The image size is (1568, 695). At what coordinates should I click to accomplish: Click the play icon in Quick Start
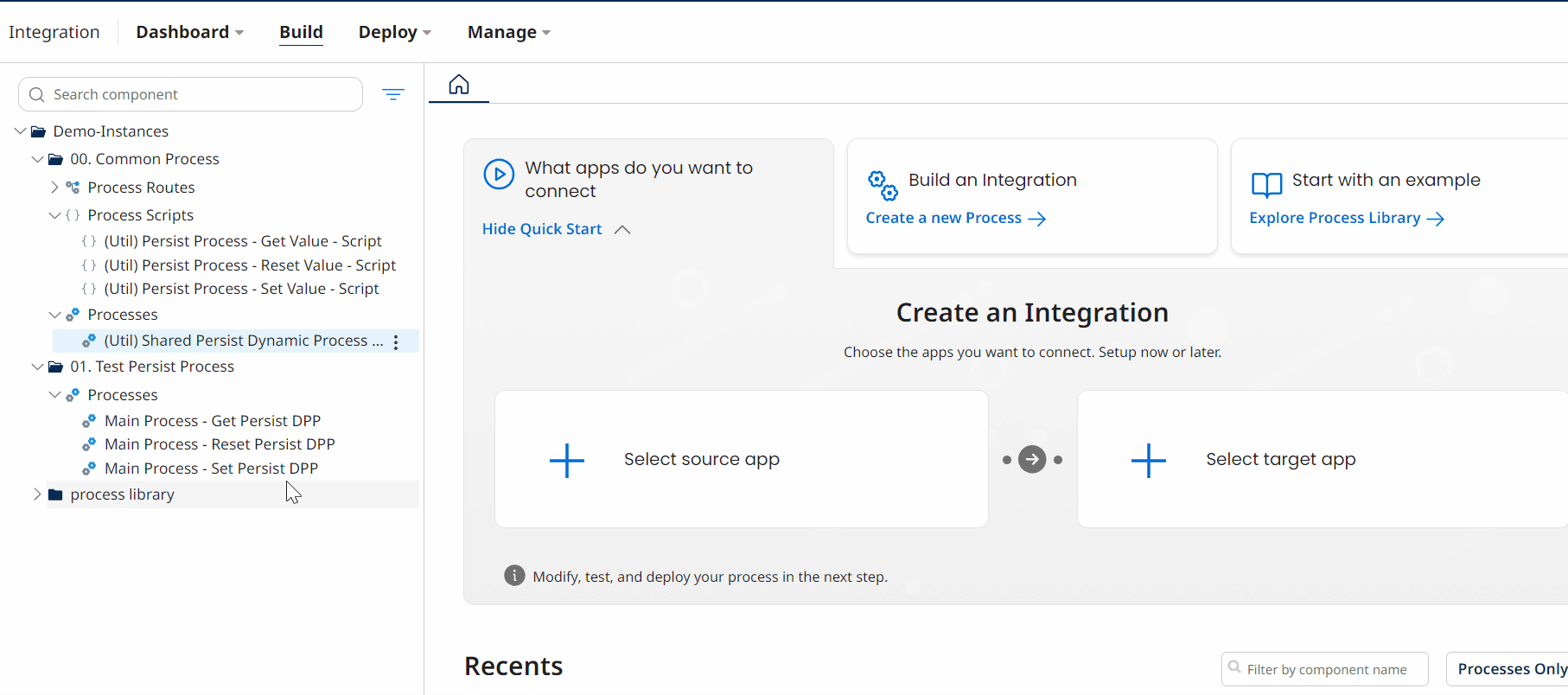coord(499,174)
